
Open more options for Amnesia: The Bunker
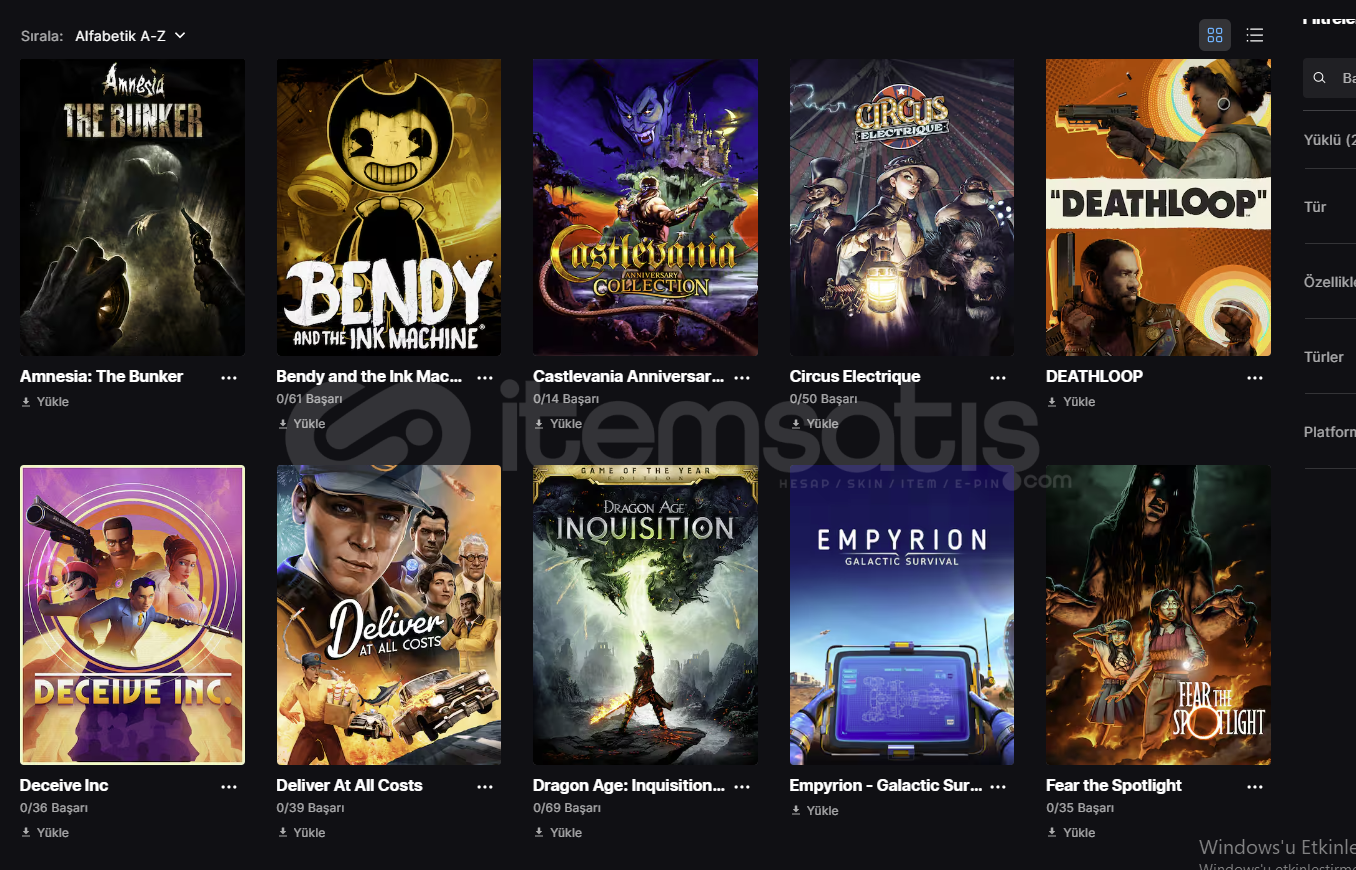coord(229,377)
